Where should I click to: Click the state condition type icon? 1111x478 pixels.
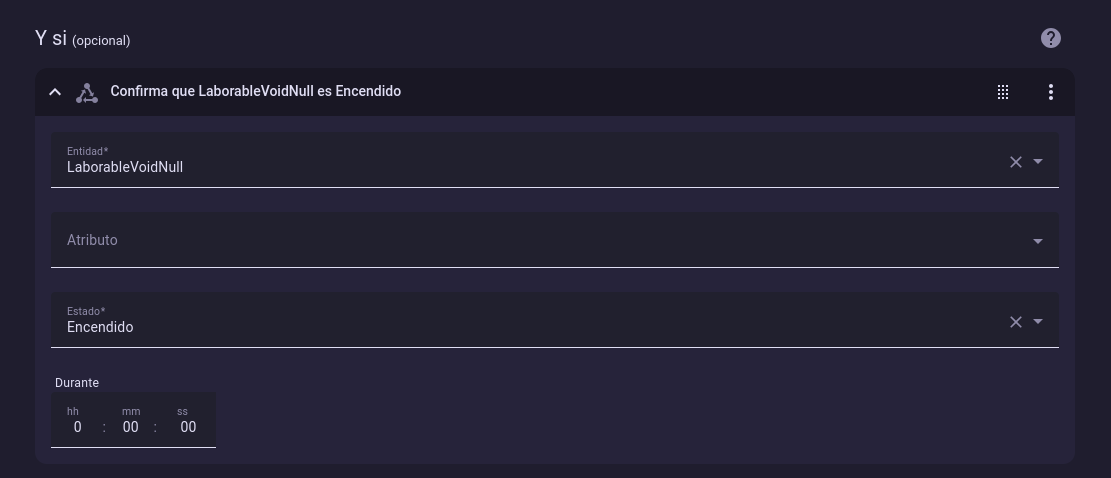(87, 92)
